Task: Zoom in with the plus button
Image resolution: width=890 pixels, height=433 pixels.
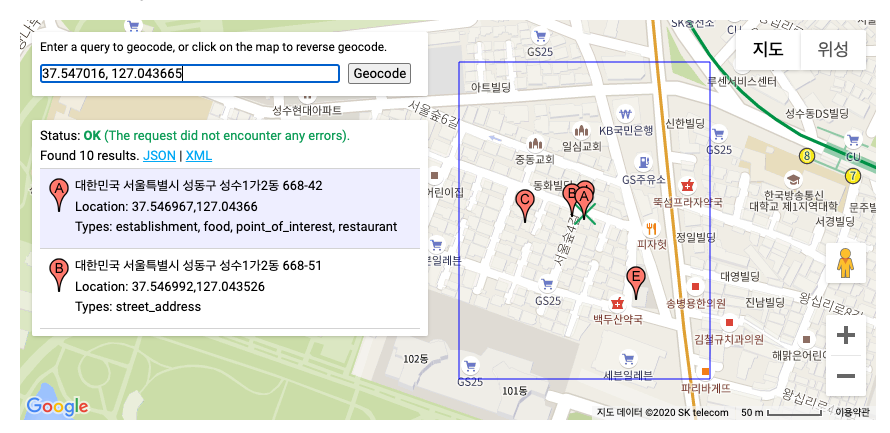Action: pyautogui.click(x=846, y=335)
